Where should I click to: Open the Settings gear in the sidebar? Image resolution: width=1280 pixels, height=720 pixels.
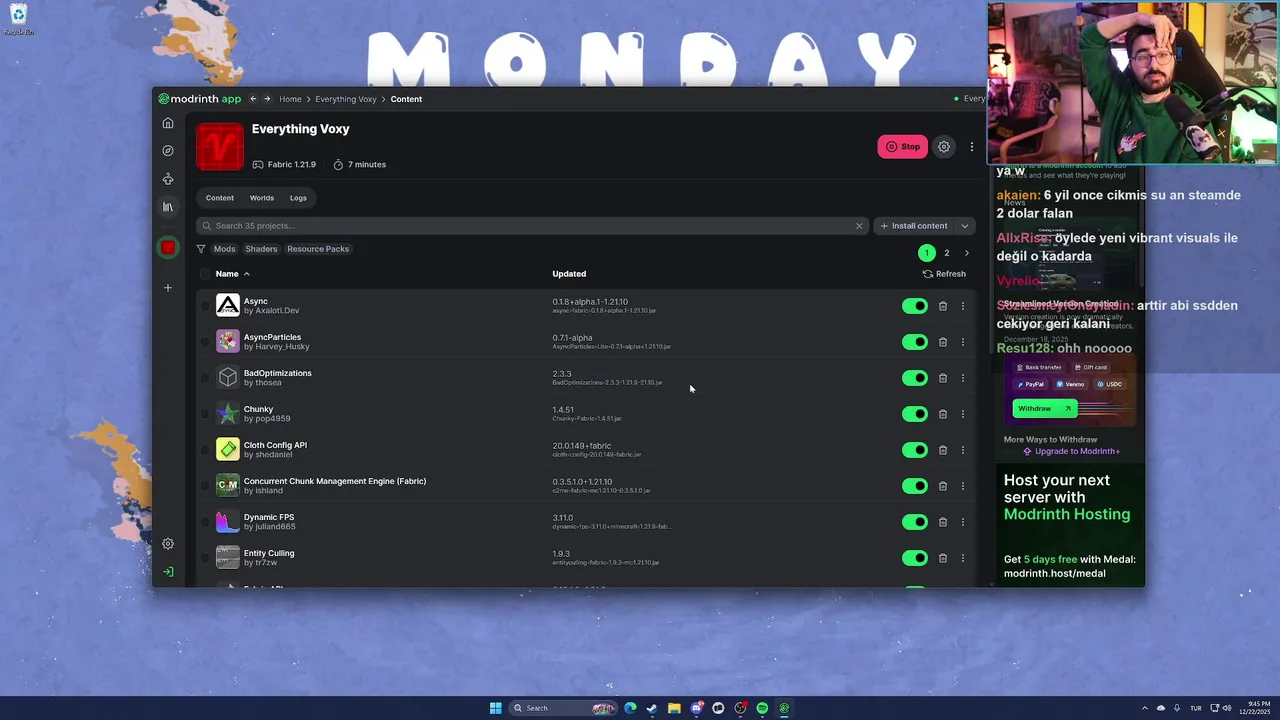[x=168, y=544]
